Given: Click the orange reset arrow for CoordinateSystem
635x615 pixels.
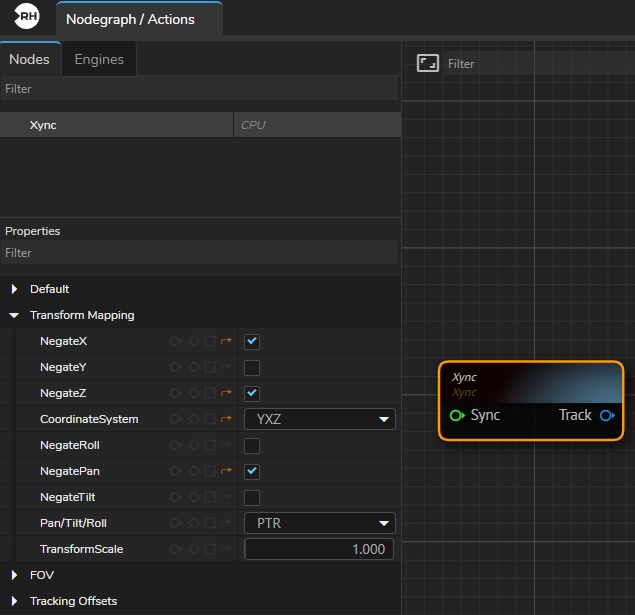Looking at the screenshot, I should point(226,419).
